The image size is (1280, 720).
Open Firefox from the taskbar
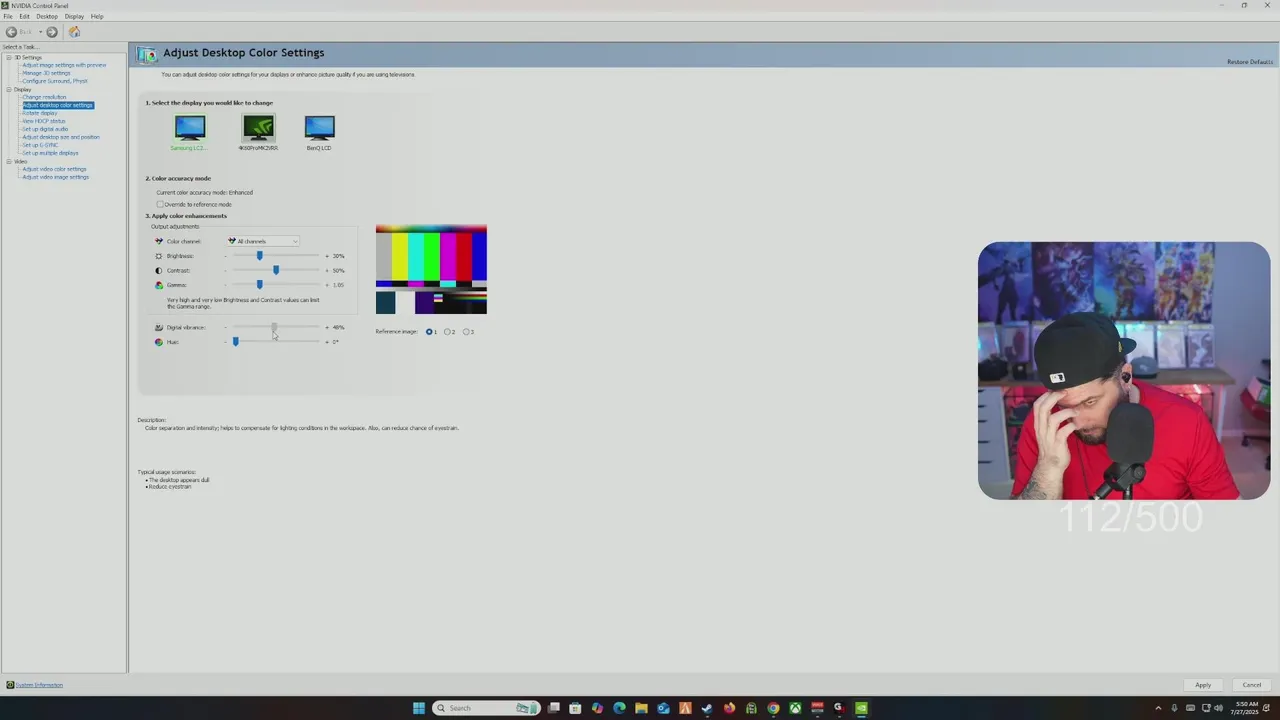click(729, 708)
